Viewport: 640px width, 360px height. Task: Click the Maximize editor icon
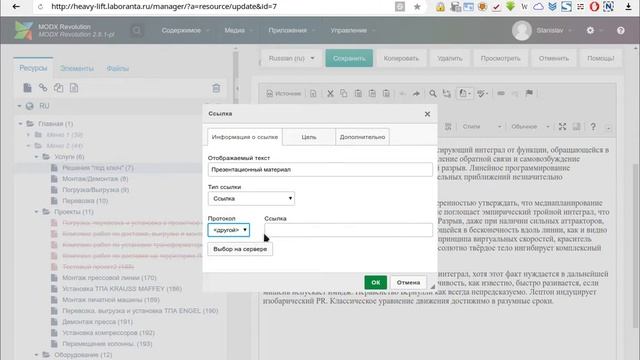click(562, 127)
